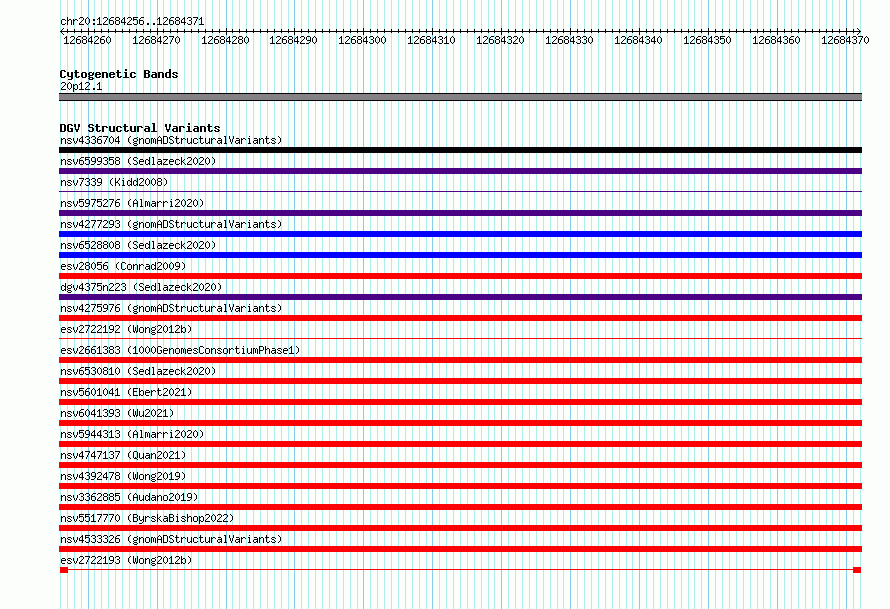The image size is (890, 609).
Task: Click the blue nsv4277293 variant bar
Action: click(460, 234)
